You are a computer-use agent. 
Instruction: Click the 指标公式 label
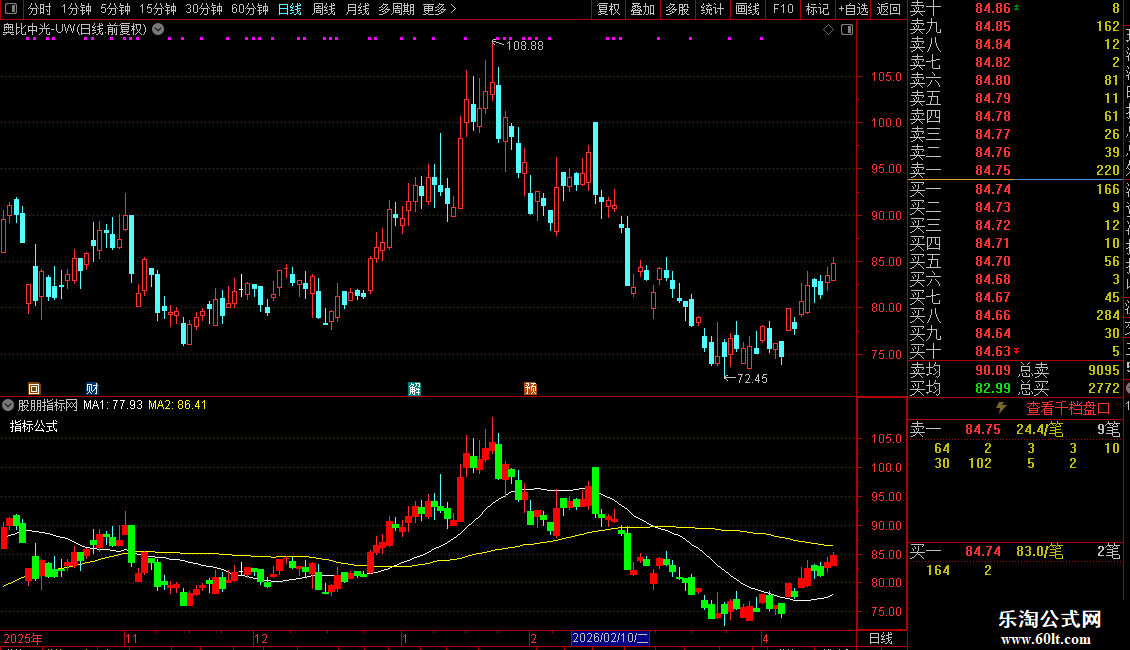click(x=34, y=426)
